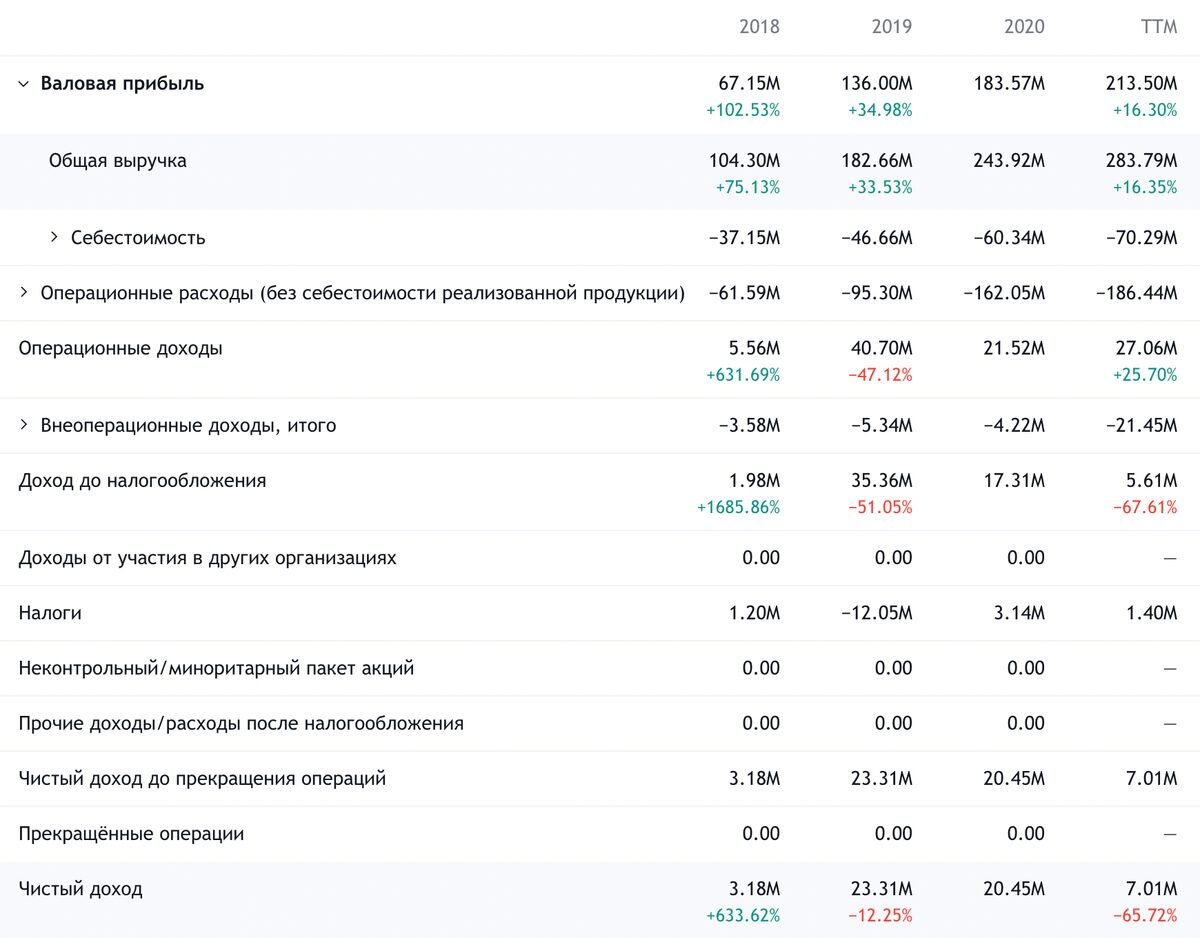Click the 1.20M taxes value
1200x938 pixels.
click(x=754, y=613)
